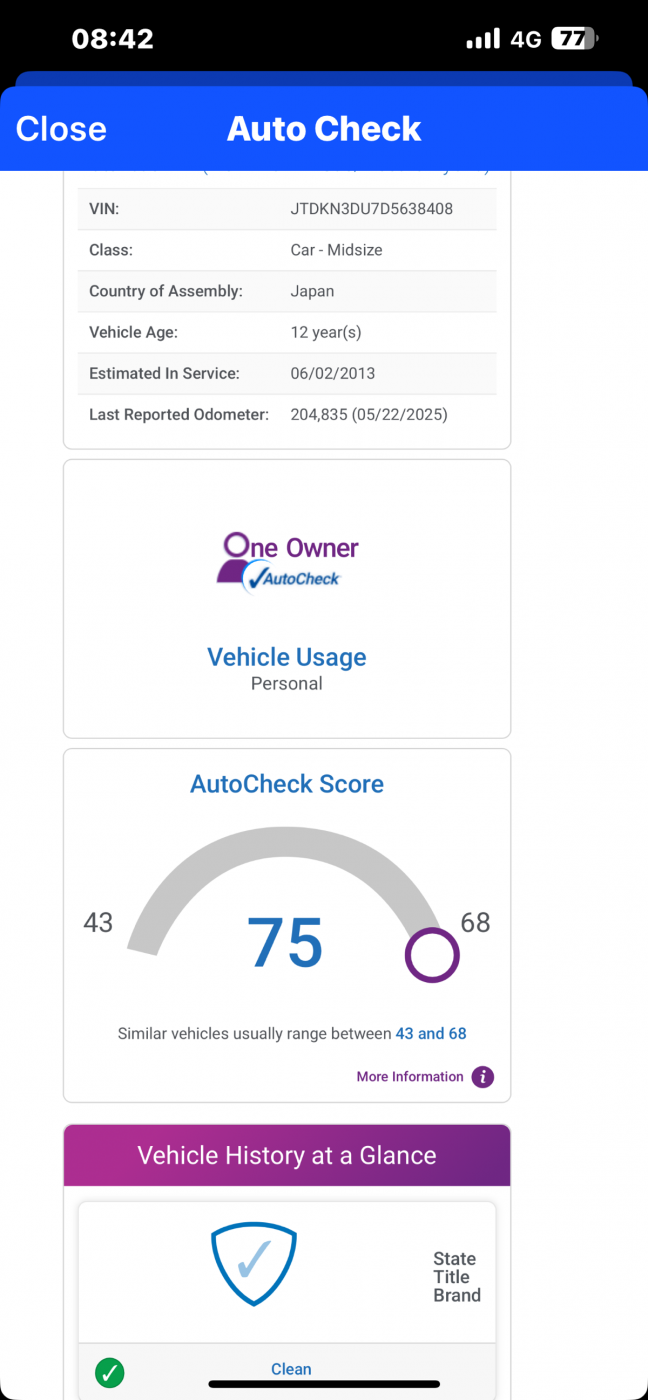Tap the gauge maximum value 68
The image size is (648, 1400).
point(475,922)
